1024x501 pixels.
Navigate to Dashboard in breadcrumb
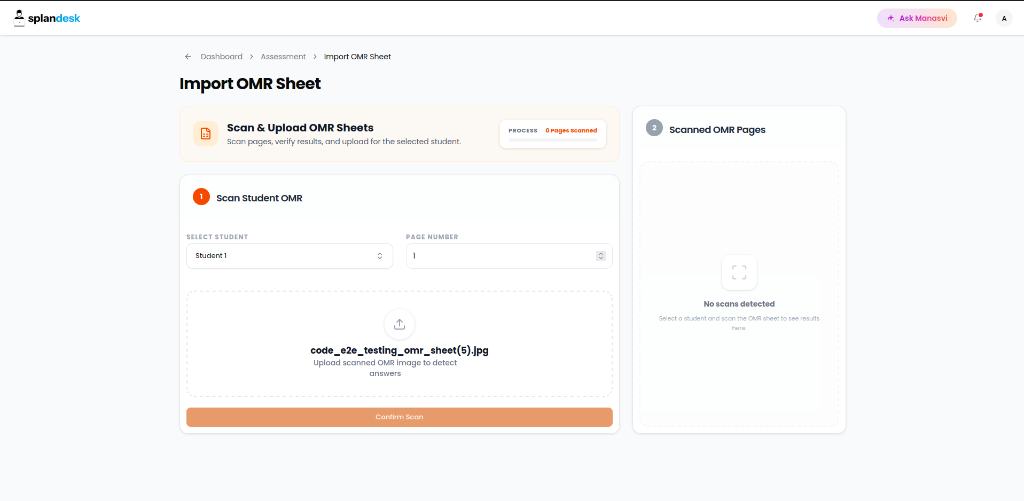(221, 57)
